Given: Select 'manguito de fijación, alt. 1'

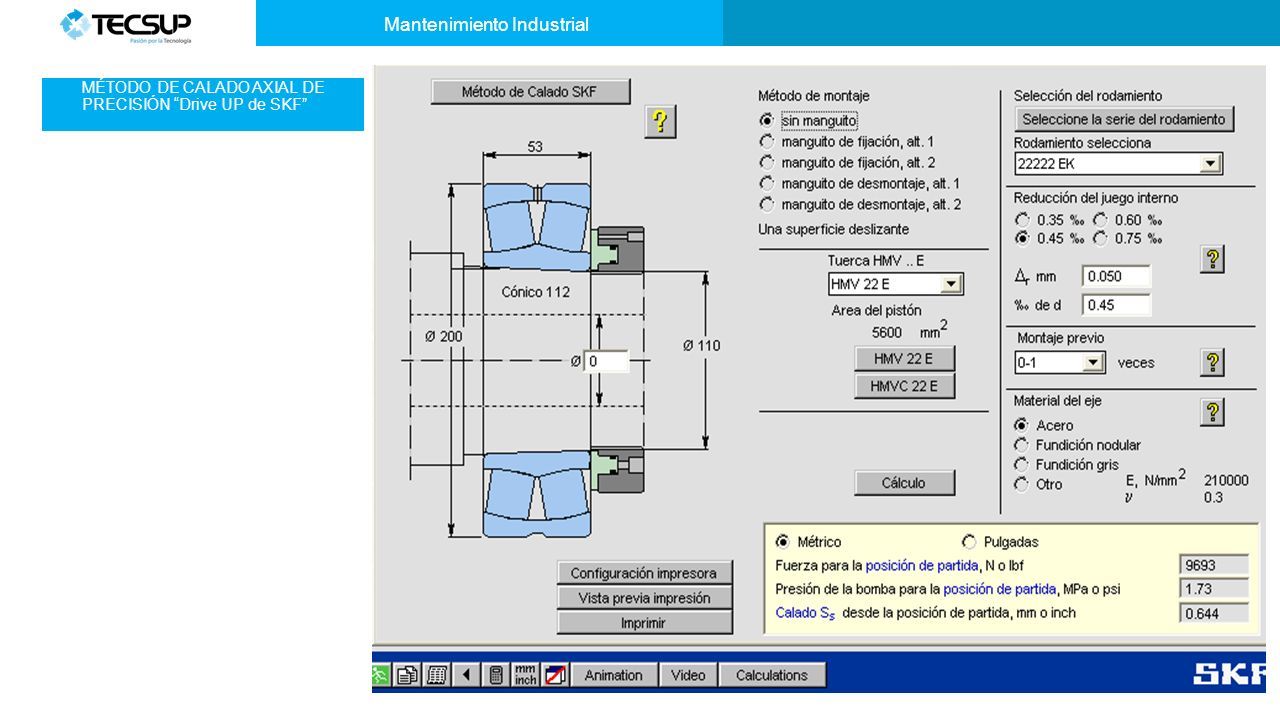Looking at the screenshot, I should tap(767, 141).
